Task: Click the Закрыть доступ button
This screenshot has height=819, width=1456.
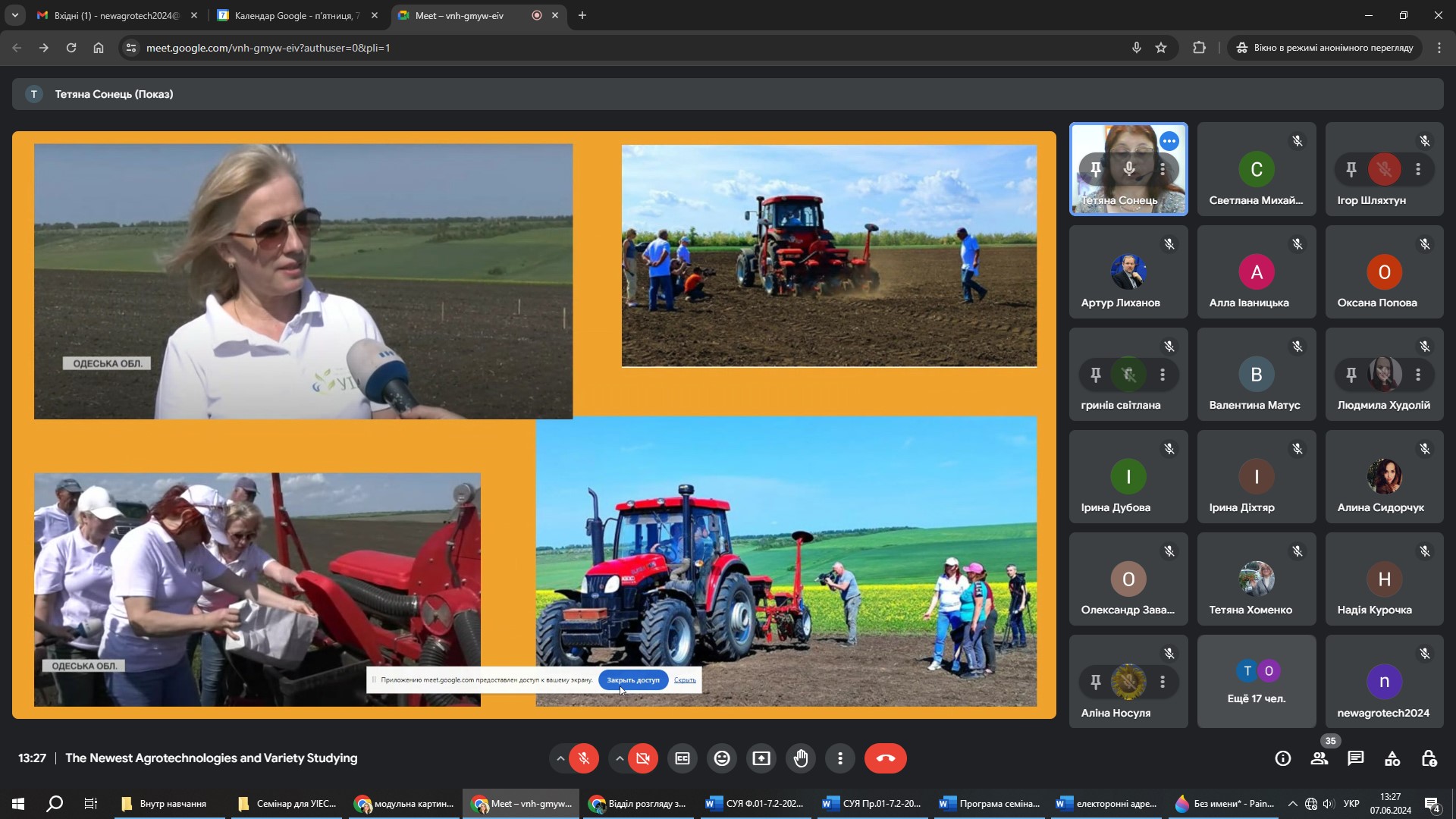Action: 633,680
